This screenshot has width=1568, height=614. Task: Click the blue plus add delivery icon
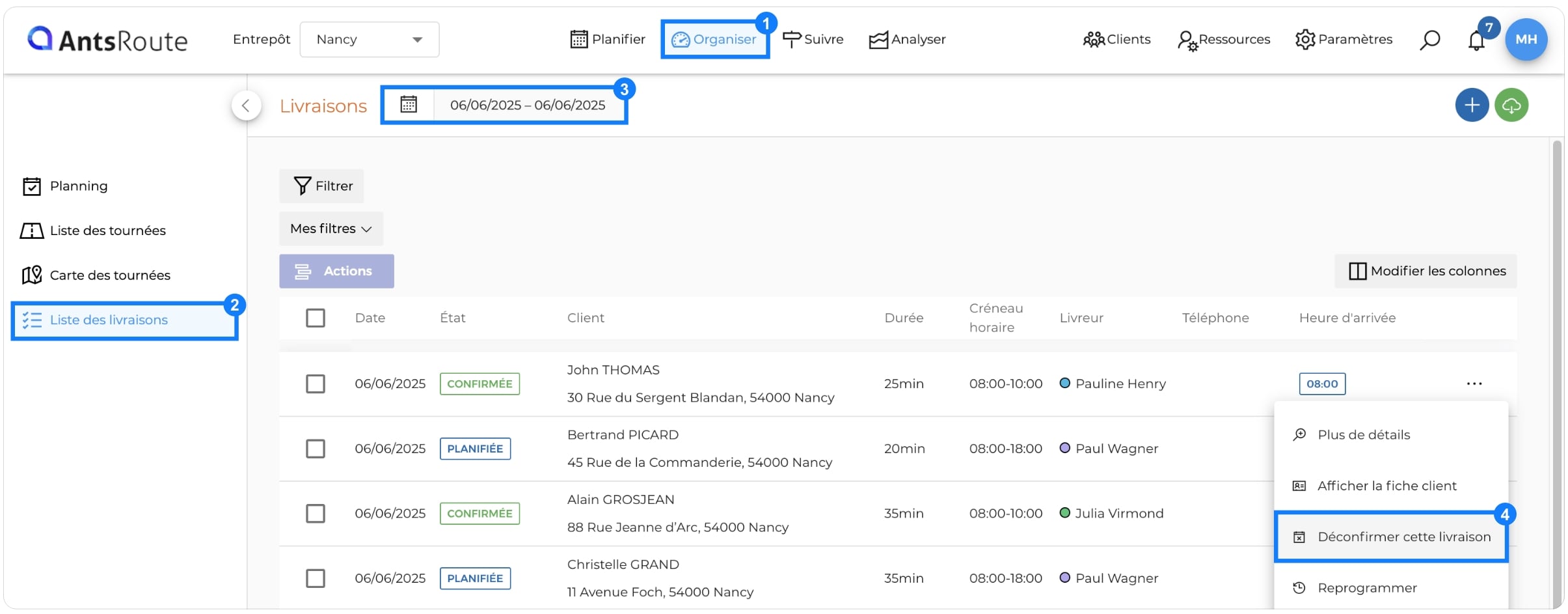pos(1472,105)
